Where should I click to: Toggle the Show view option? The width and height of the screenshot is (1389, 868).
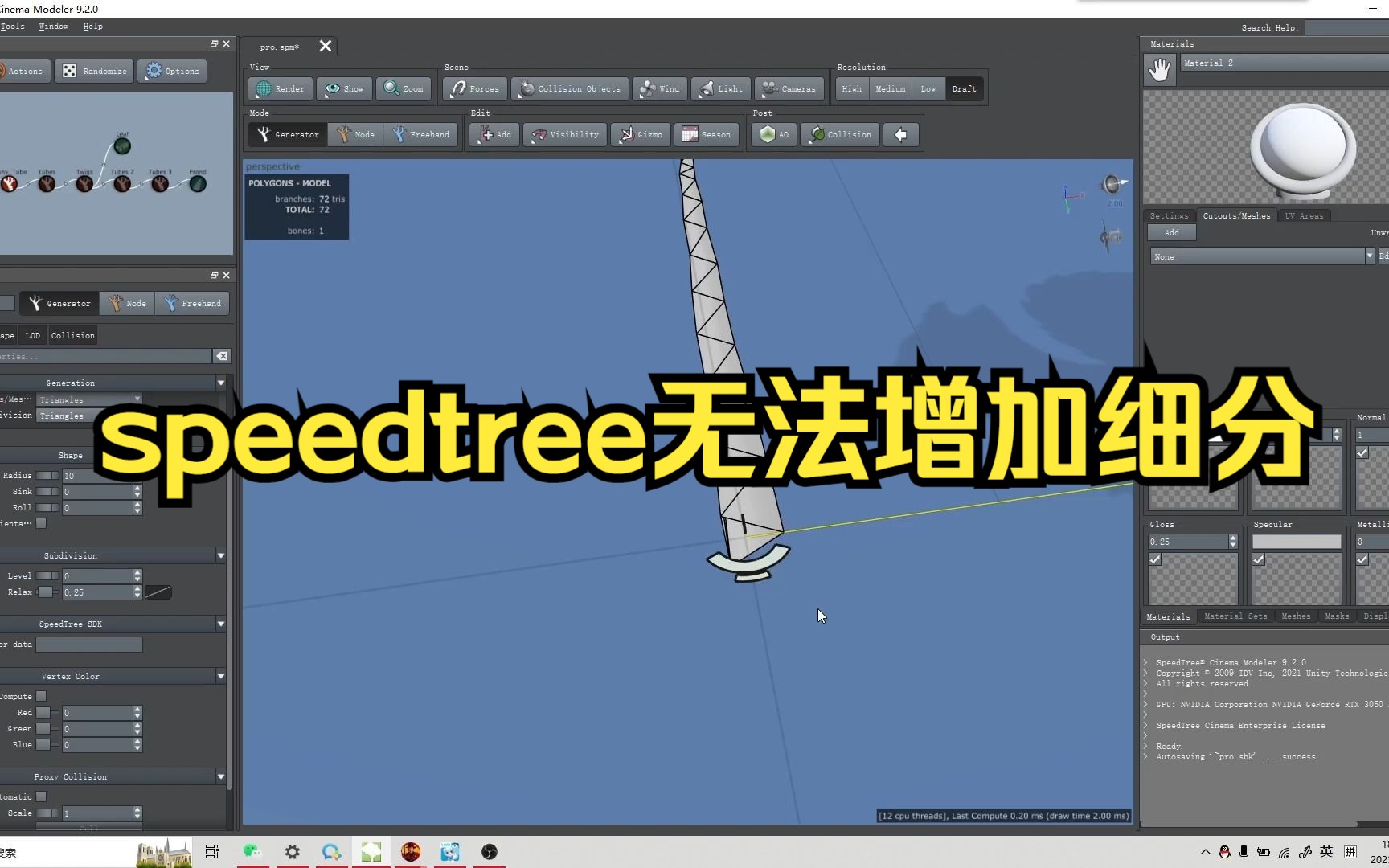pyautogui.click(x=344, y=88)
